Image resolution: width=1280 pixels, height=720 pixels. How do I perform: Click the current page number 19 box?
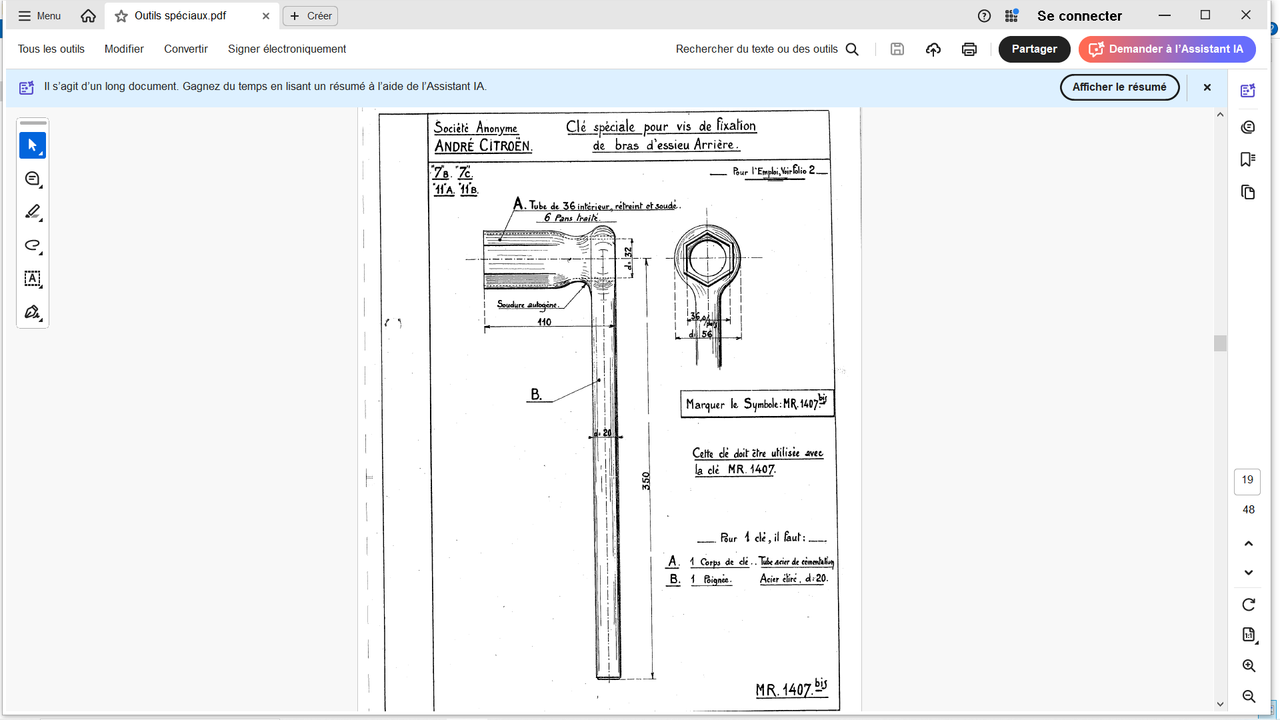coord(1248,480)
